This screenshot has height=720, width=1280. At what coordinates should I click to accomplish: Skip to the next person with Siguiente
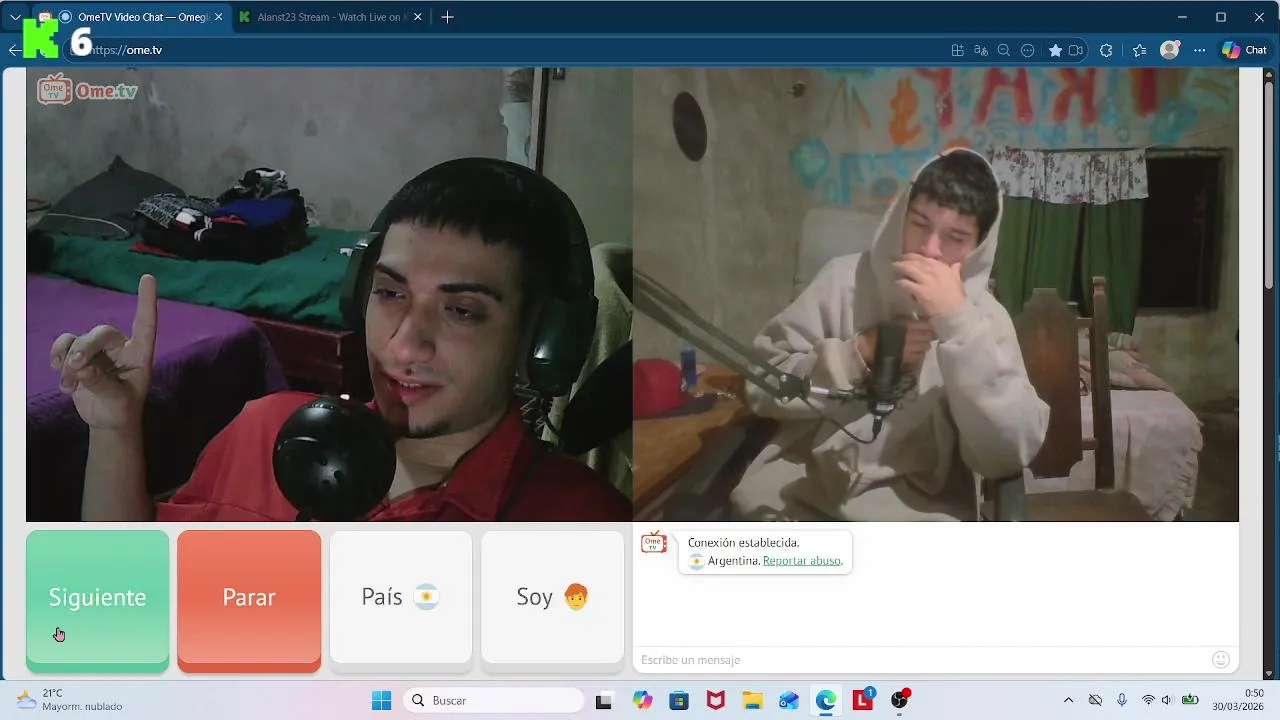(x=97, y=597)
